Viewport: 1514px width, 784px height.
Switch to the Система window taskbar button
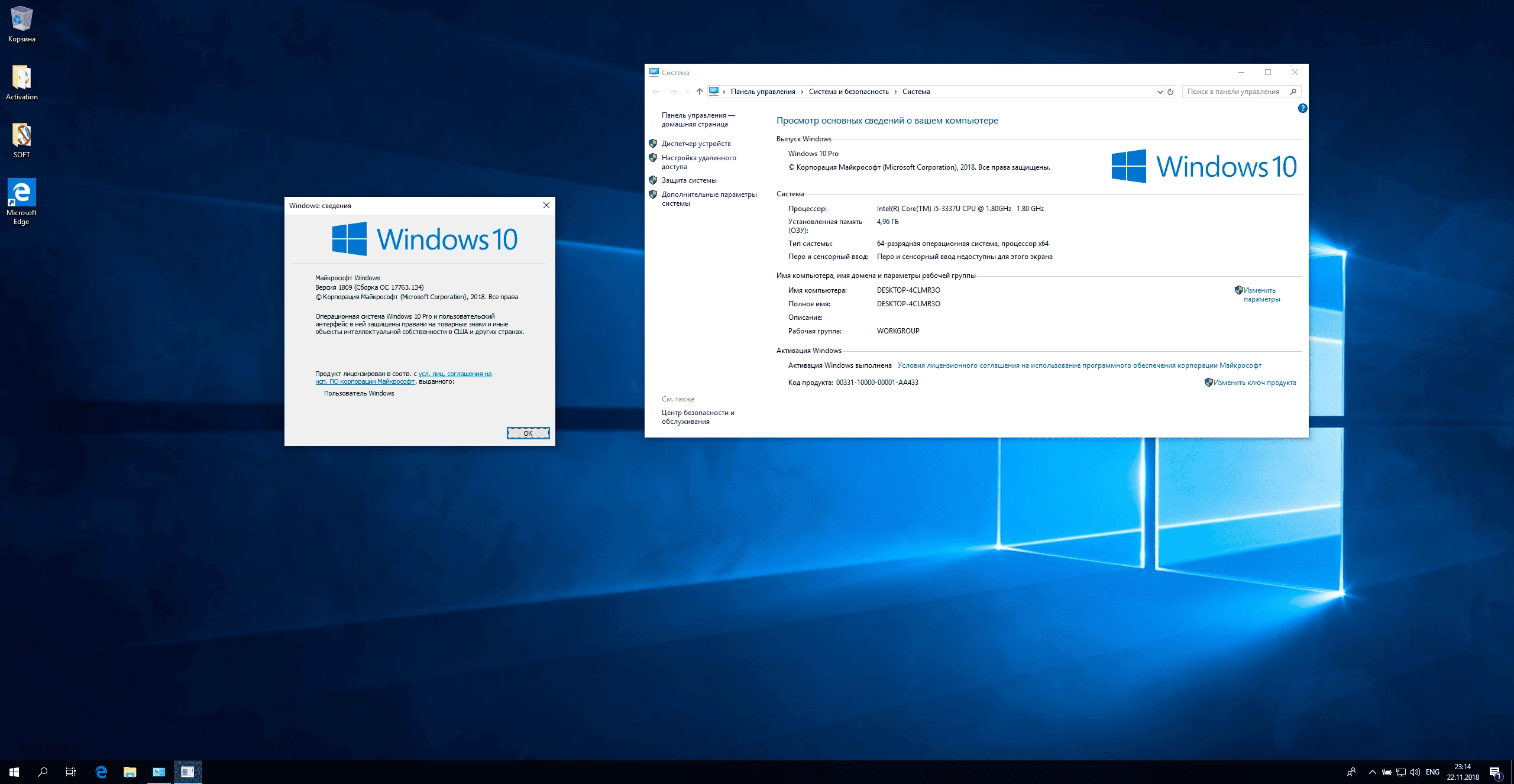point(158,772)
